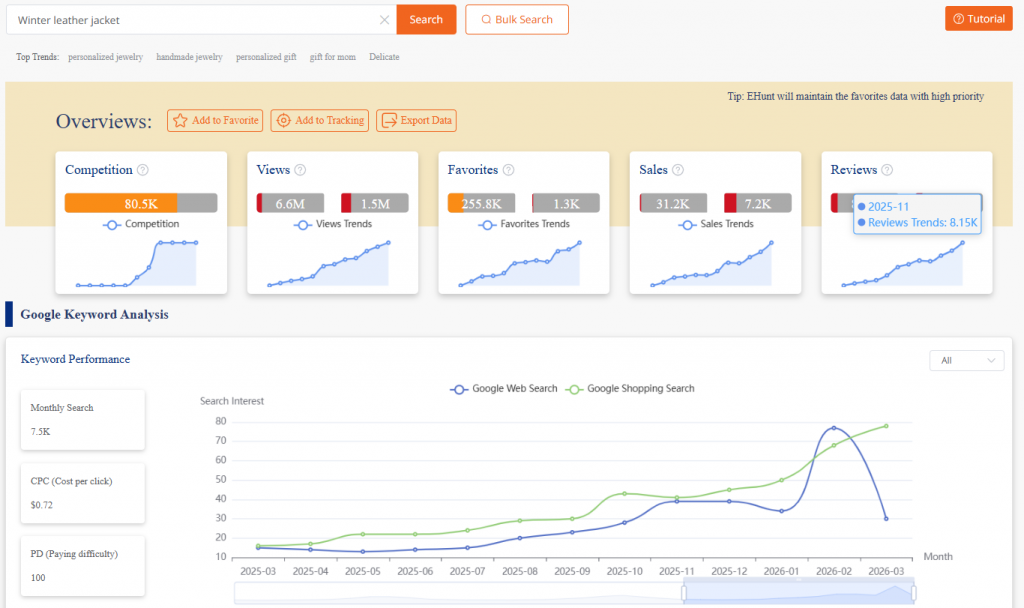Screen dimensions: 1024x608
Task: Toggle the Views Trends legend marker
Action: (x=302, y=224)
